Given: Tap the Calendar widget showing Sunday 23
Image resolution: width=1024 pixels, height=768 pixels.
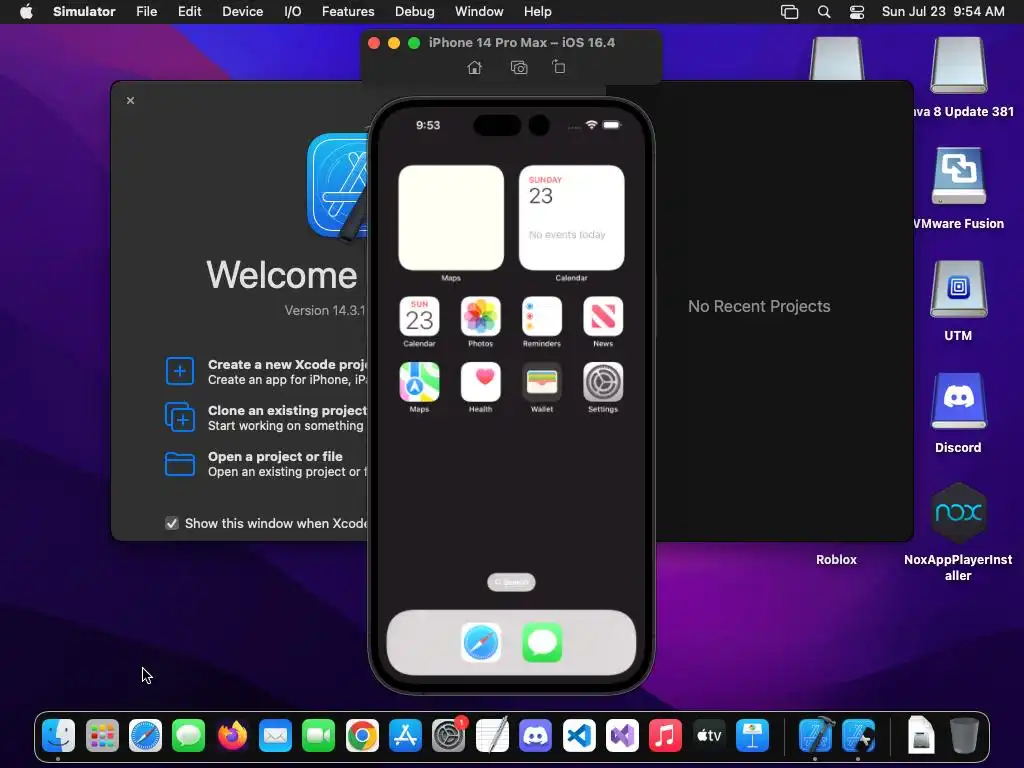Looking at the screenshot, I should coord(571,217).
